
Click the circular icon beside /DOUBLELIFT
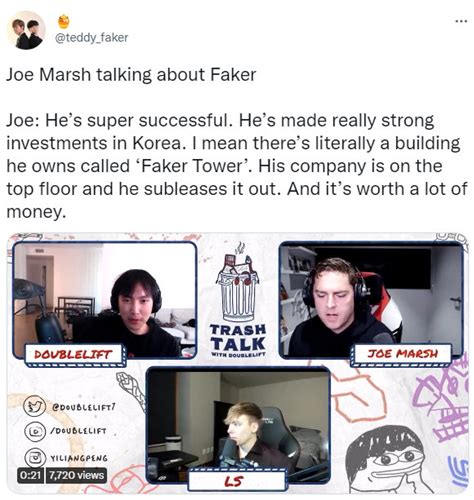click(34, 431)
